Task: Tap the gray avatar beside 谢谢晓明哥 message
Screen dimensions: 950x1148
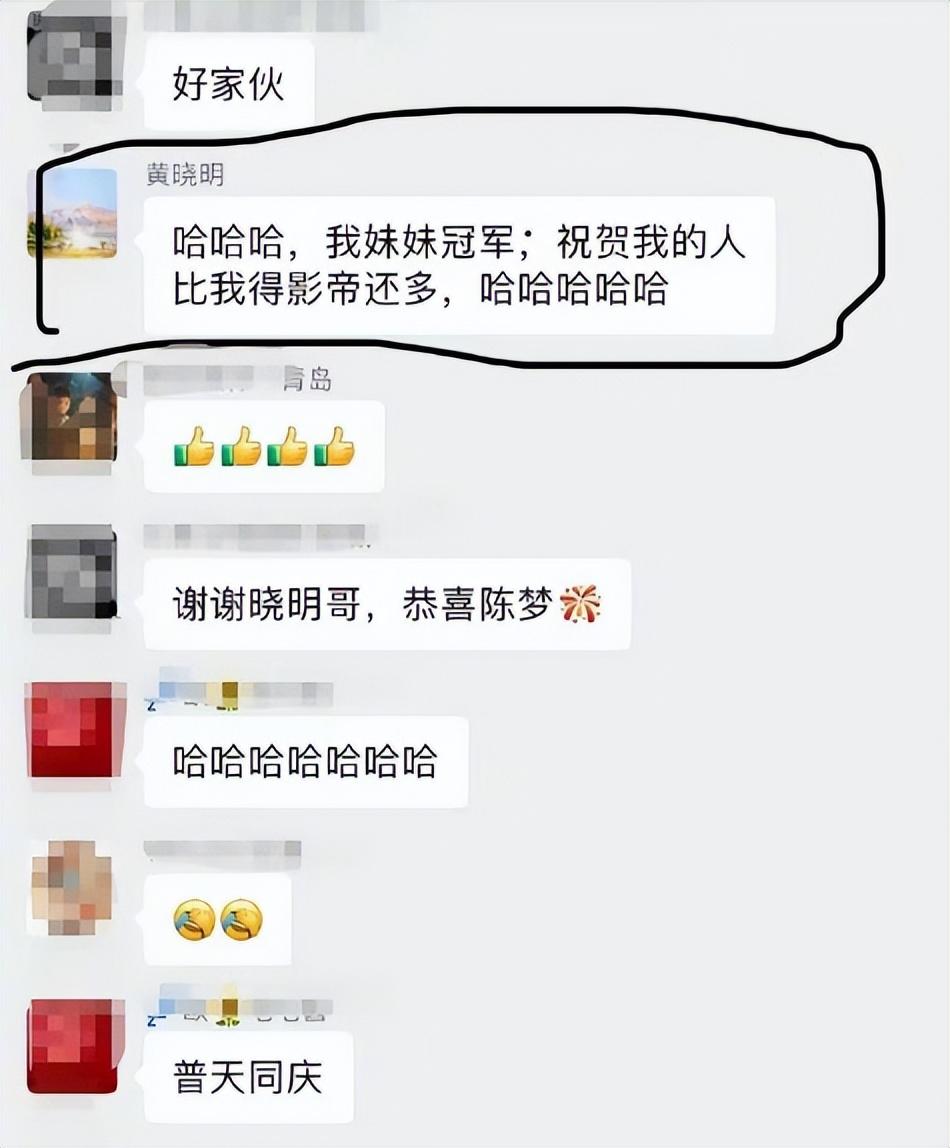Action: tap(72, 572)
